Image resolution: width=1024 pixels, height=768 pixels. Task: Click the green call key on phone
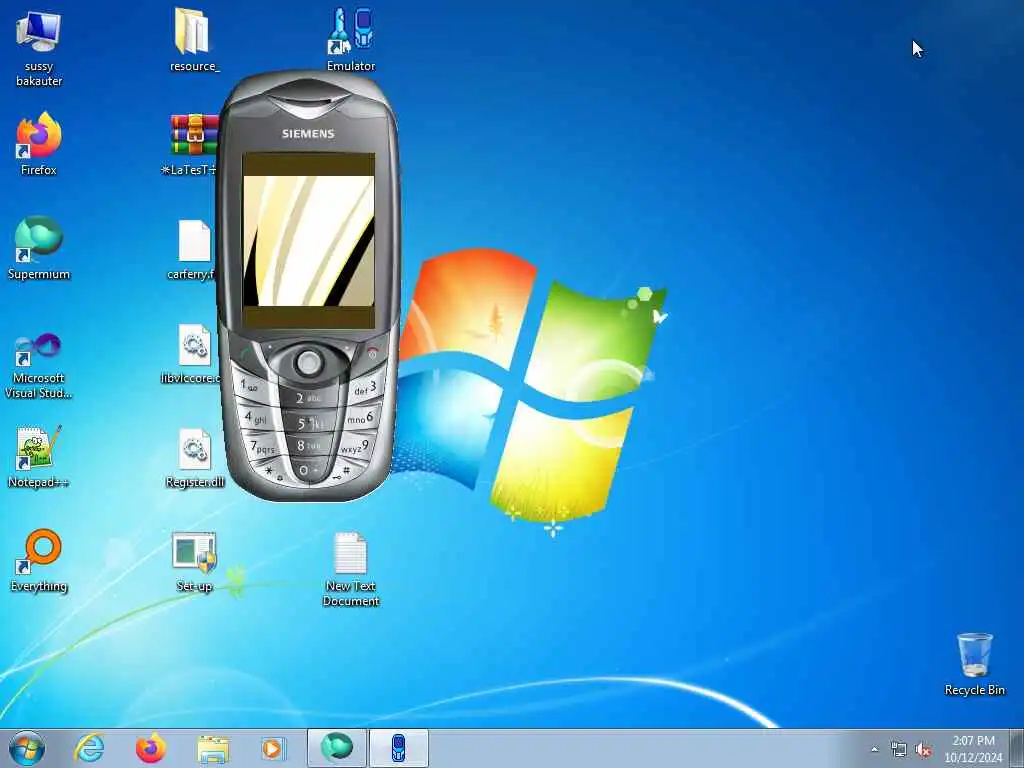click(246, 355)
